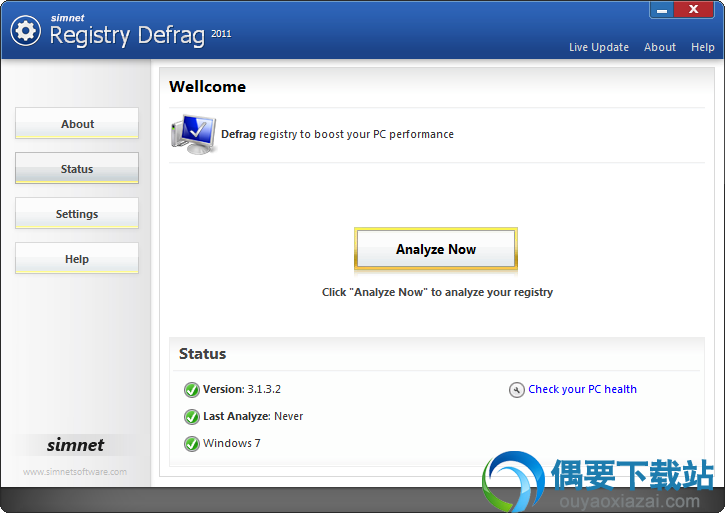Click the wrench icon next to Check your PC health
This screenshot has width=725, height=513.
point(516,390)
